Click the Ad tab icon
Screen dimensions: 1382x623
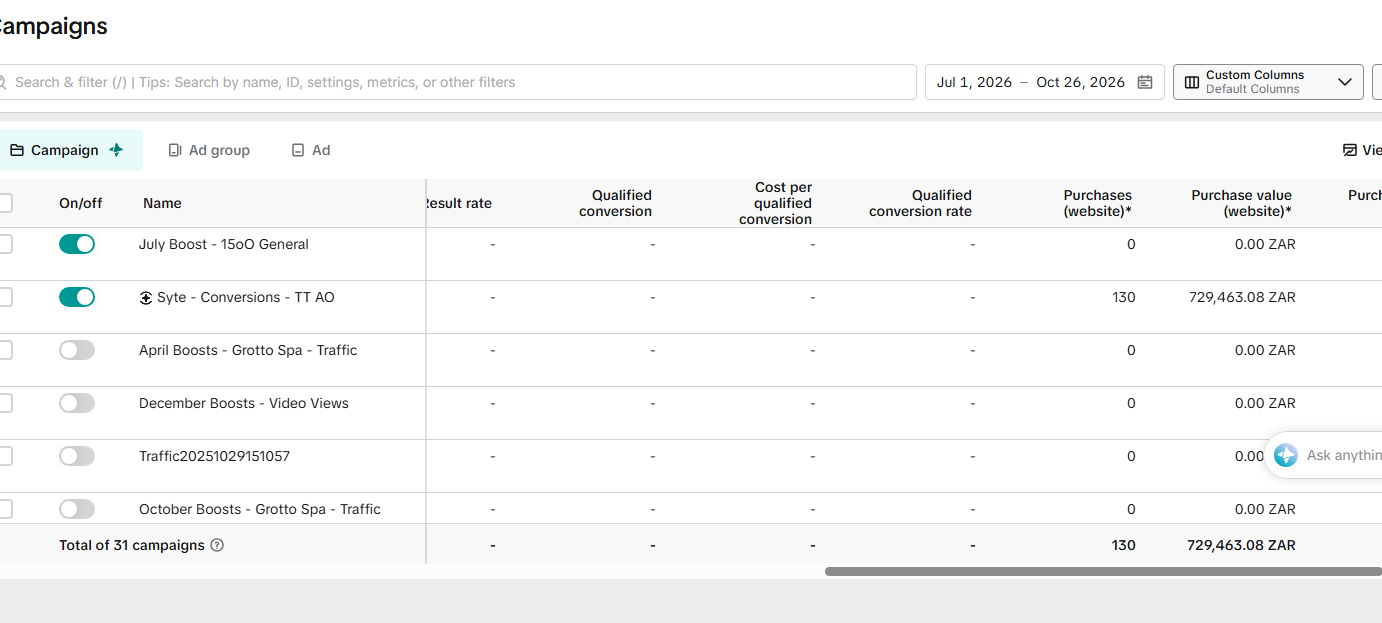click(298, 150)
